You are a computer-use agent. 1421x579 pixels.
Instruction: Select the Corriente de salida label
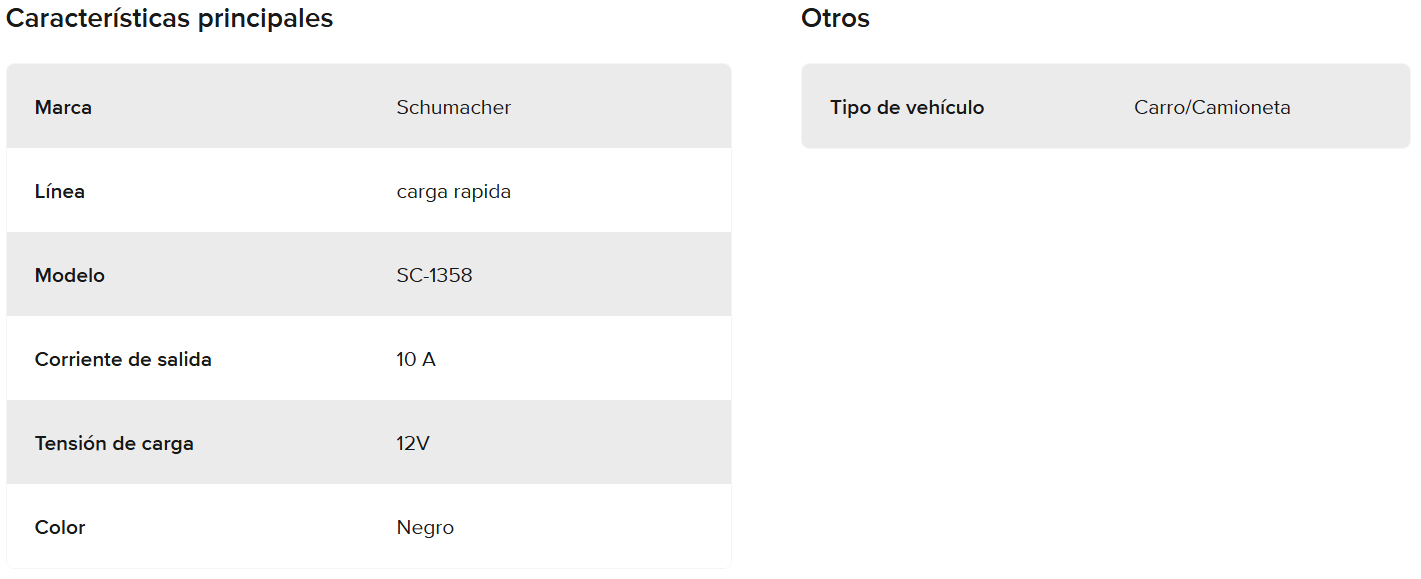[123, 359]
